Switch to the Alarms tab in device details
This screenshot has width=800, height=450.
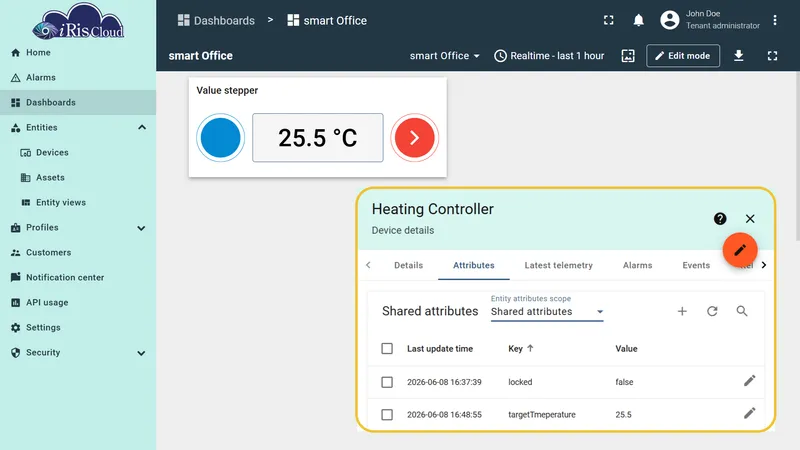point(638,265)
